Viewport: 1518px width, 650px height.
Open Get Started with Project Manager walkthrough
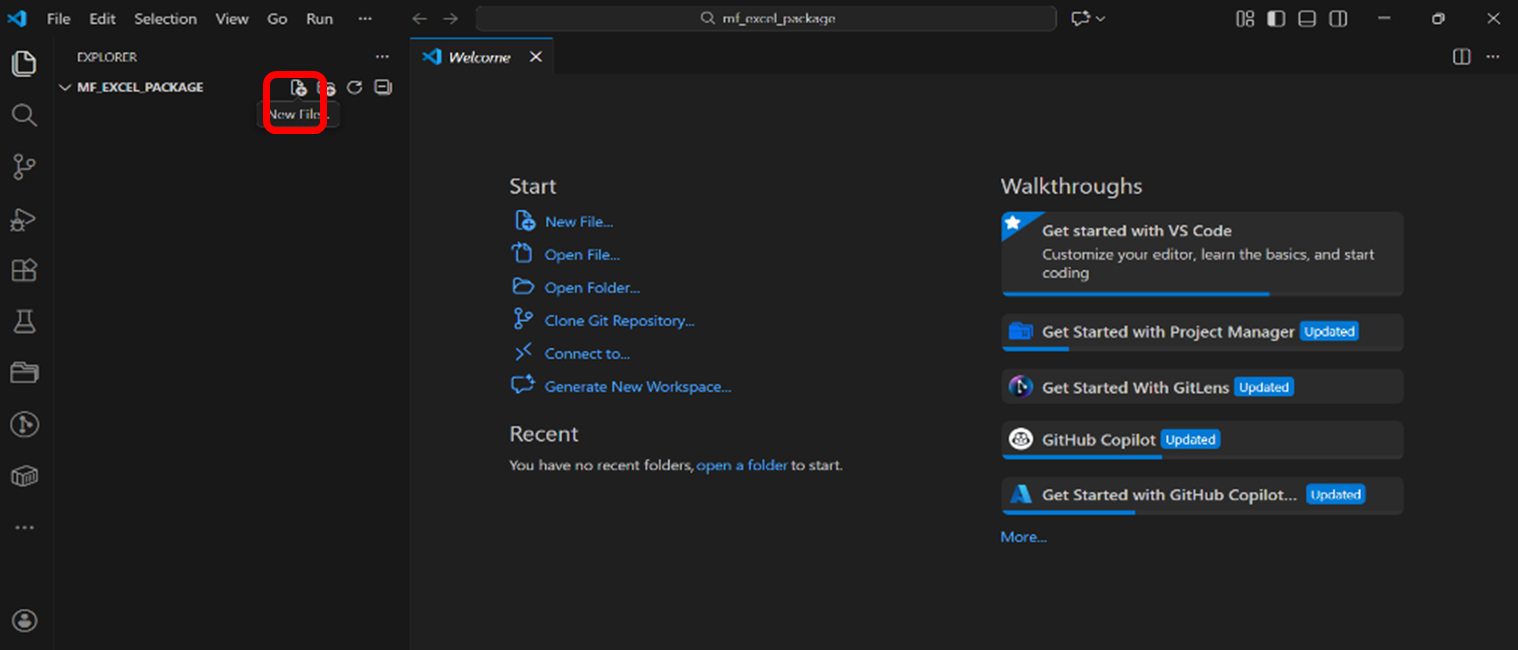tap(1202, 332)
